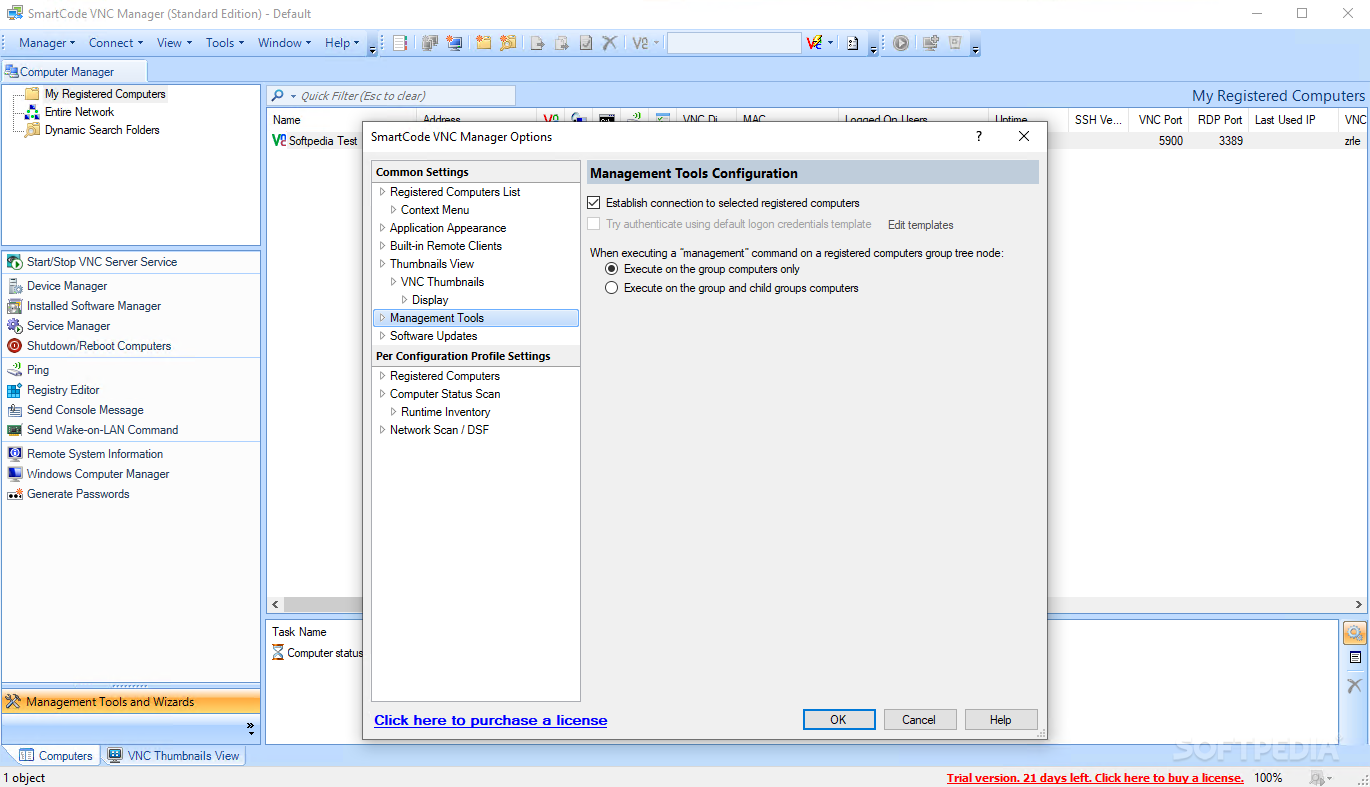
Task: Click the add new computer toolbar icon
Action: coord(455,43)
